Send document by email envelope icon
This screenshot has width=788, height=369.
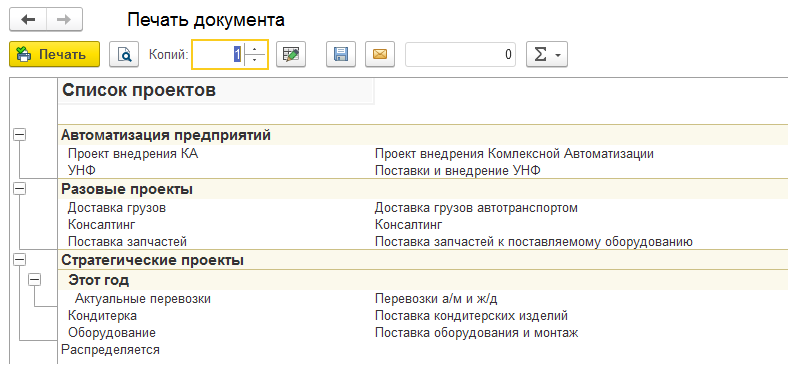point(380,54)
